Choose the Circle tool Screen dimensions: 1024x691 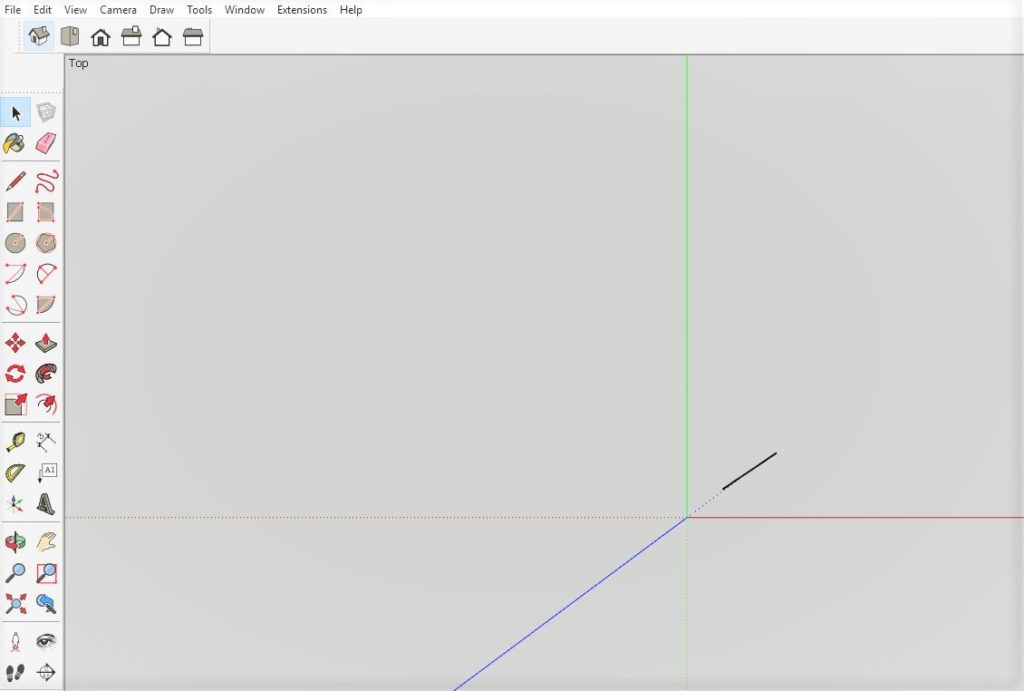click(15, 242)
